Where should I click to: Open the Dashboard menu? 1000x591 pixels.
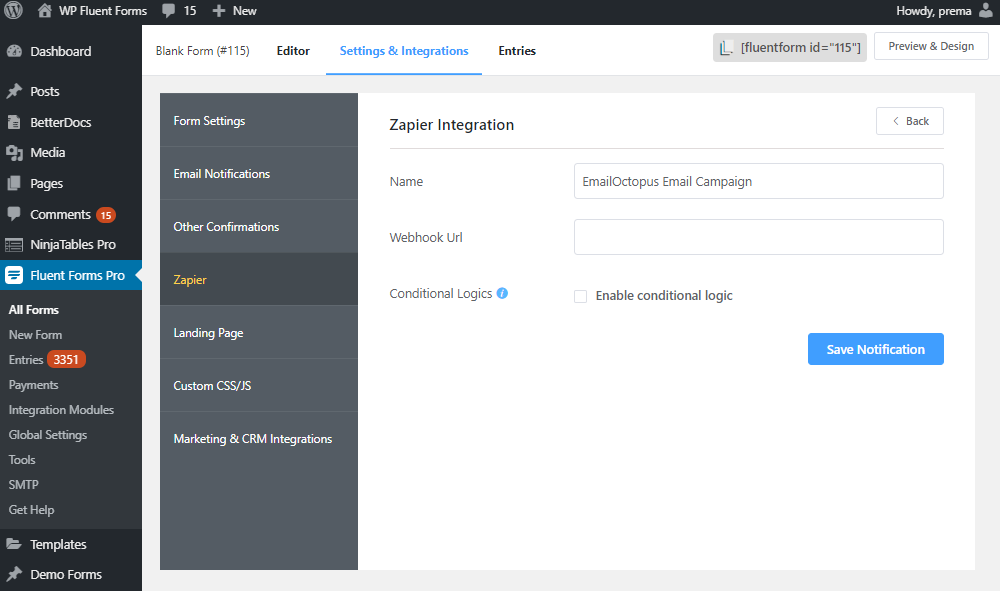(x=61, y=51)
